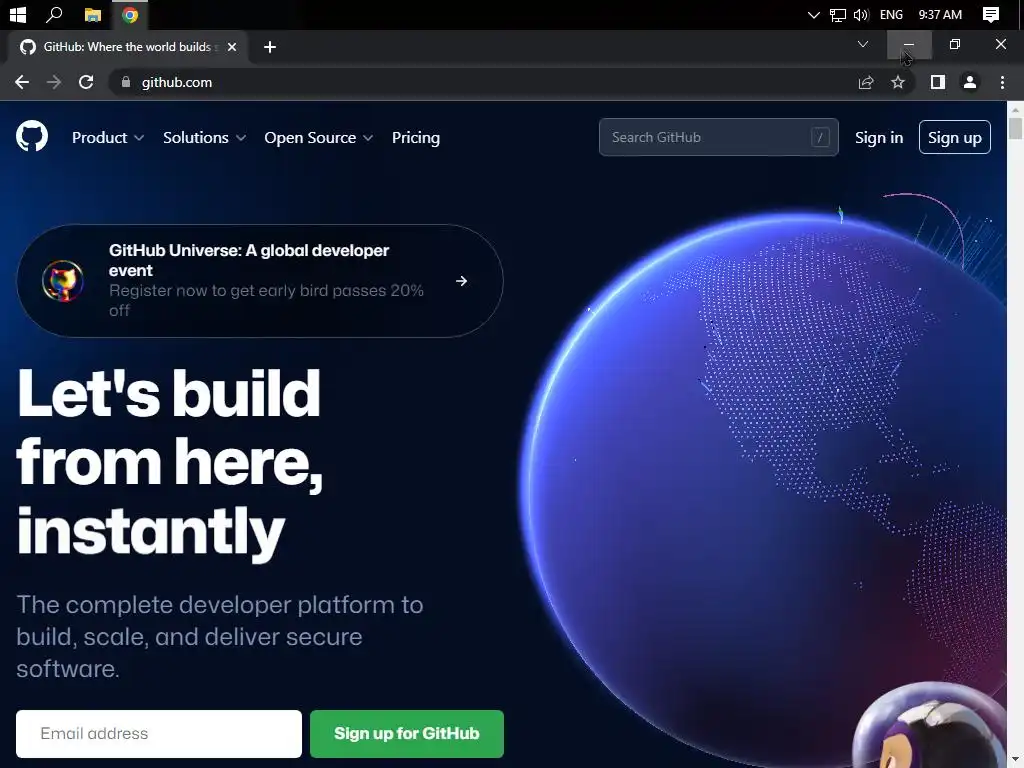Viewport: 1024px width, 768px height.
Task: Expand the Open Source menu
Action: point(319,138)
